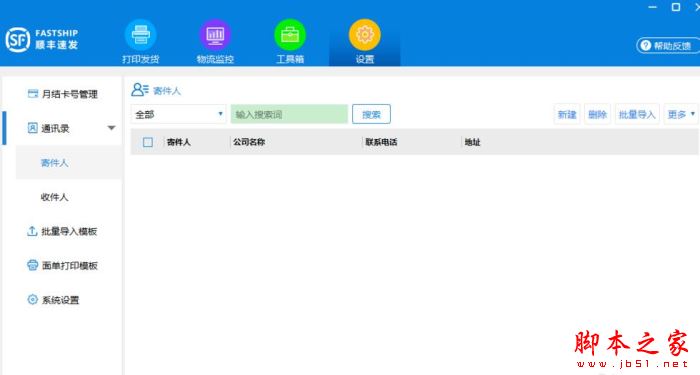The width and height of the screenshot is (700, 375).
Task: Click the 公司名称 column header
Action: (x=249, y=142)
